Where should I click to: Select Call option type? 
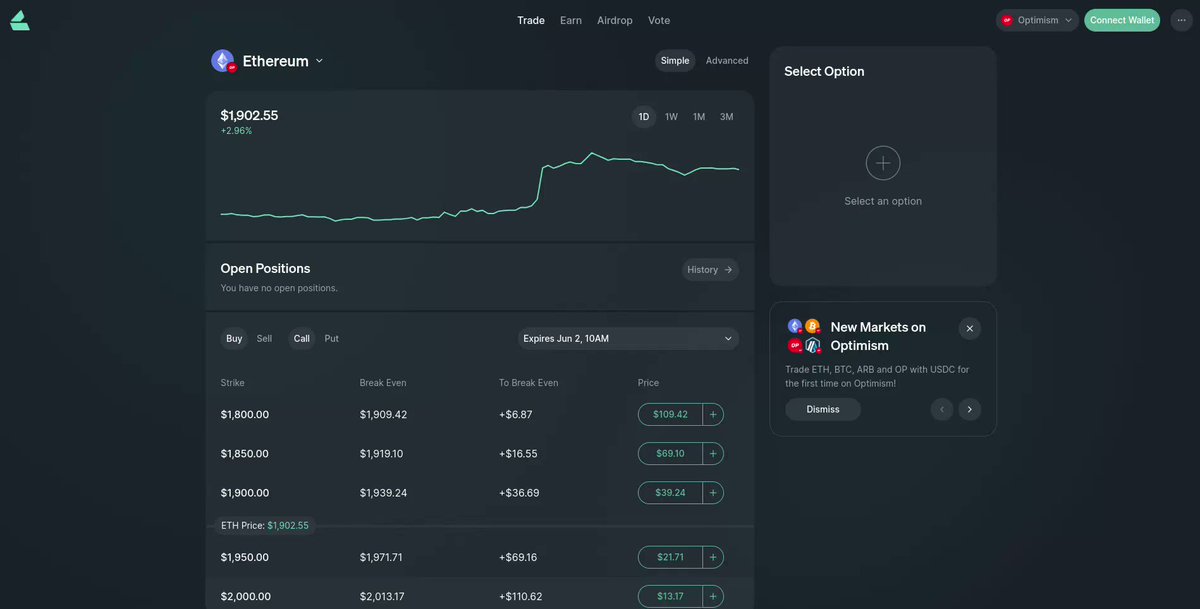coord(302,339)
